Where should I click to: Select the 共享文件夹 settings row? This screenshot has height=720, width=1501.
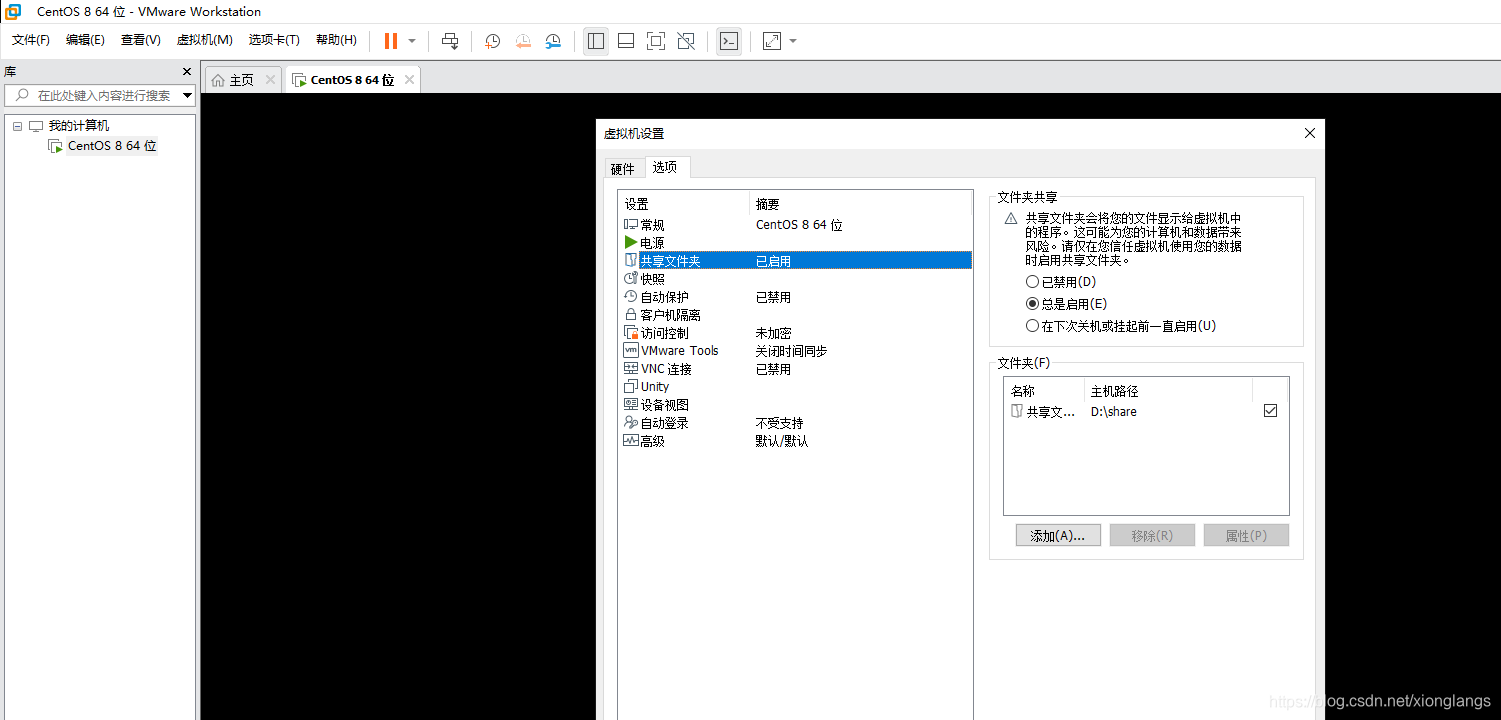click(795, 261)
